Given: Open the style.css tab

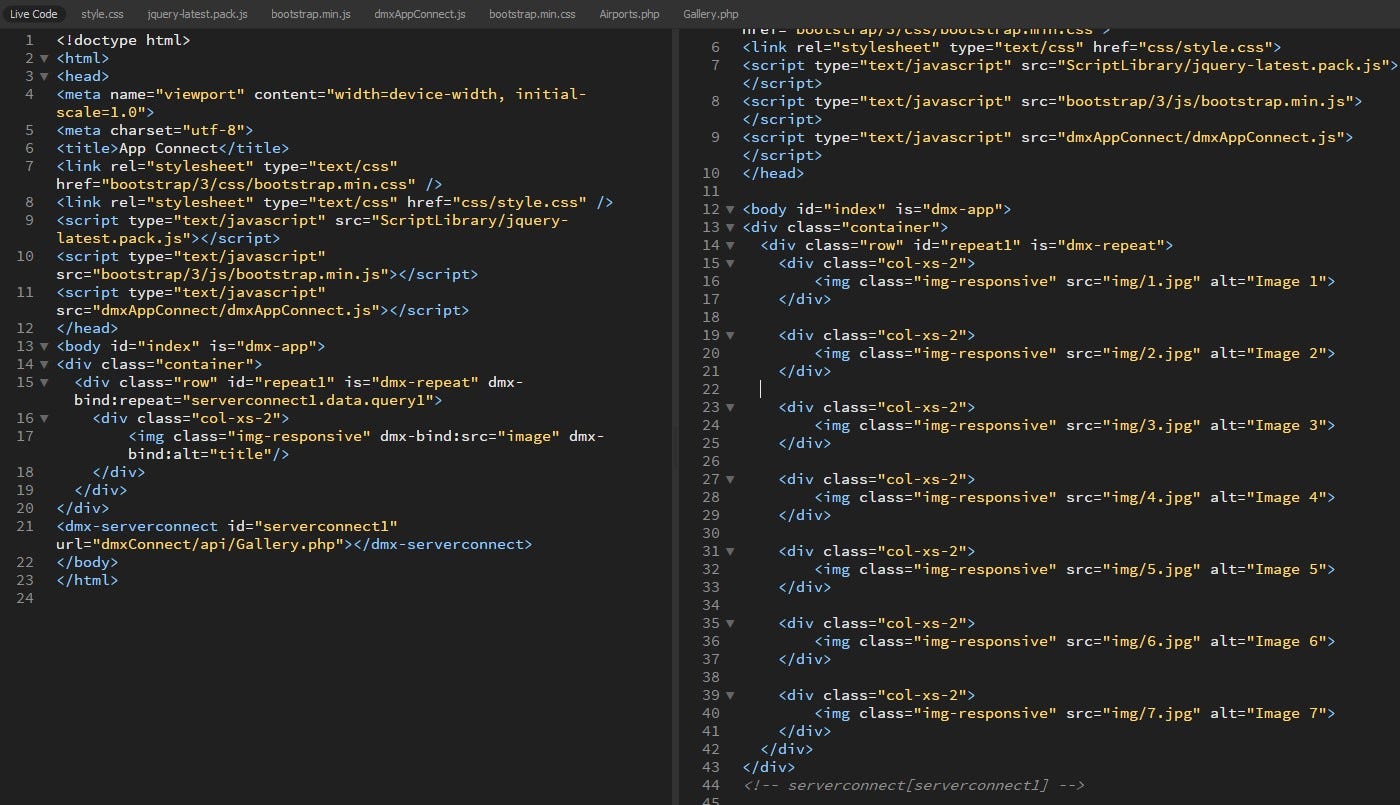Looking at the screenshot, I should pos(102,14).
